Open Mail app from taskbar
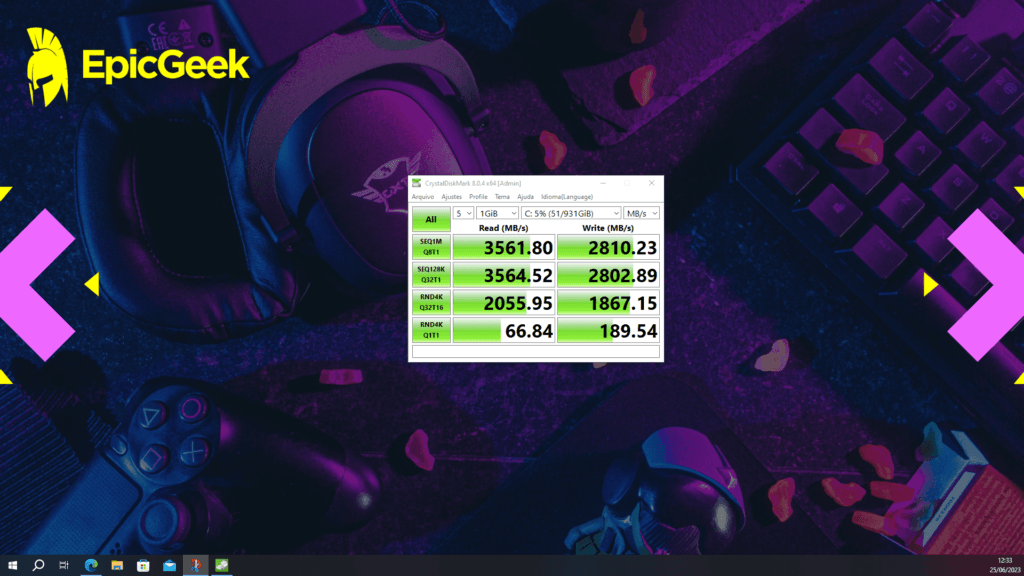 pyautogui.click(x=169, y=565)
